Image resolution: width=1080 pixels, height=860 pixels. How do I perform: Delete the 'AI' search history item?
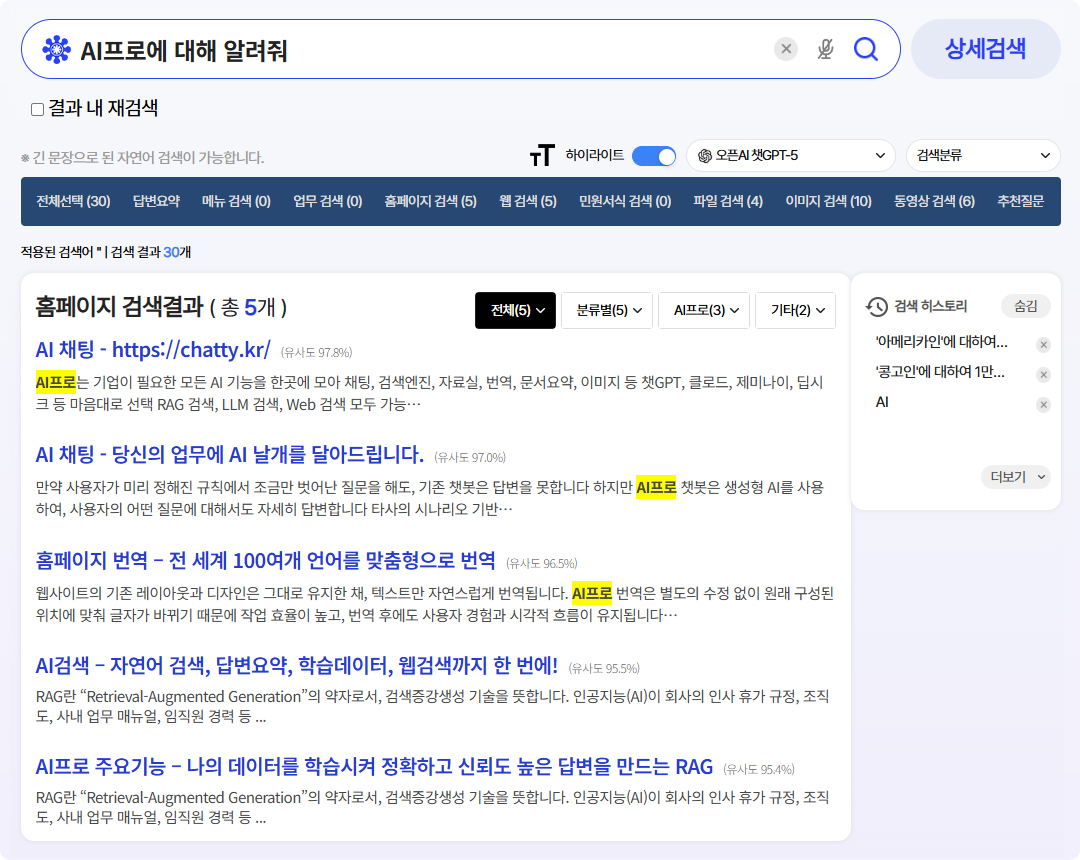[x=1043, y=405]
